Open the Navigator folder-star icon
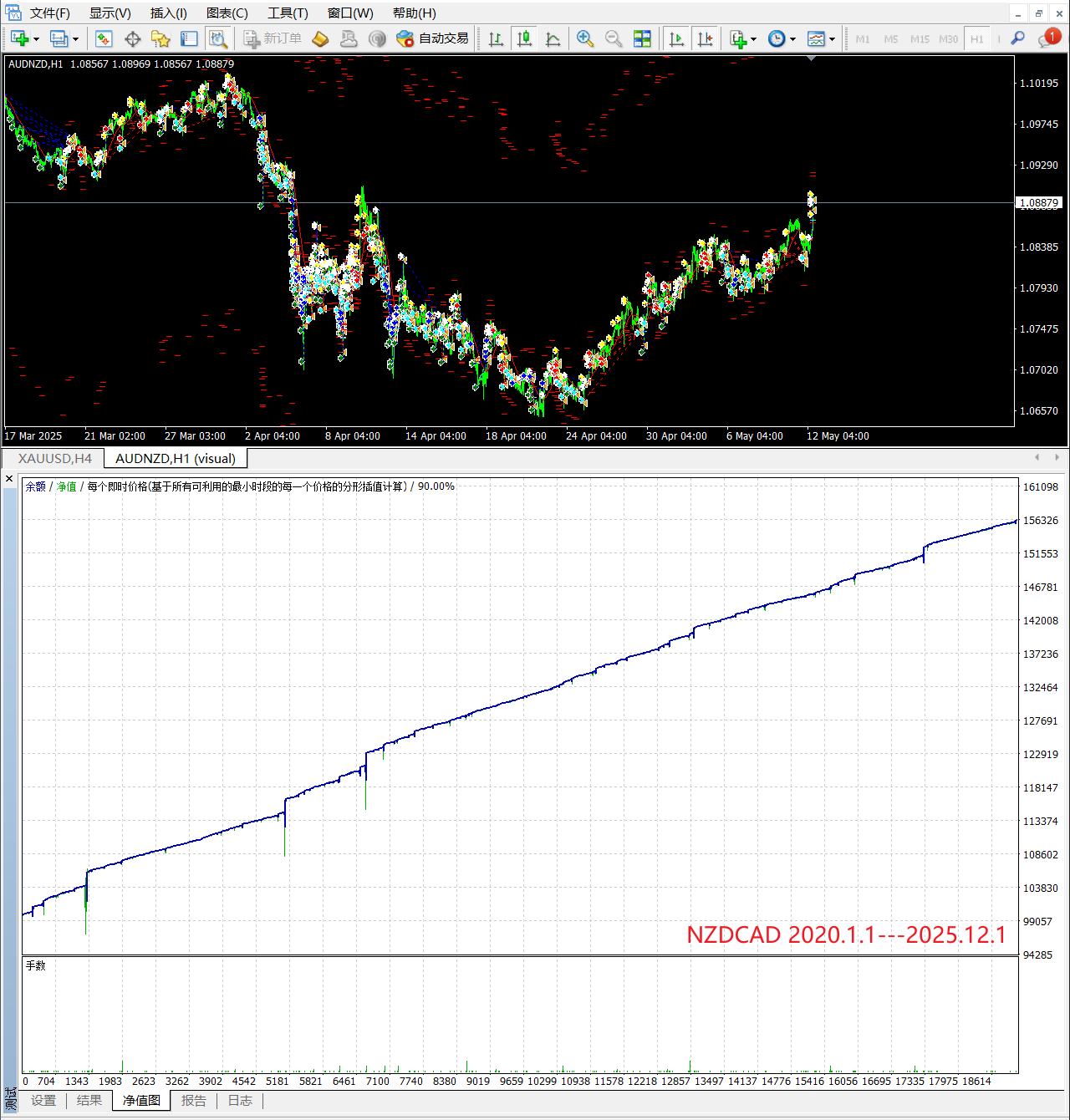The width and height of the screenshot is (1070, 1120). (160, 39)
